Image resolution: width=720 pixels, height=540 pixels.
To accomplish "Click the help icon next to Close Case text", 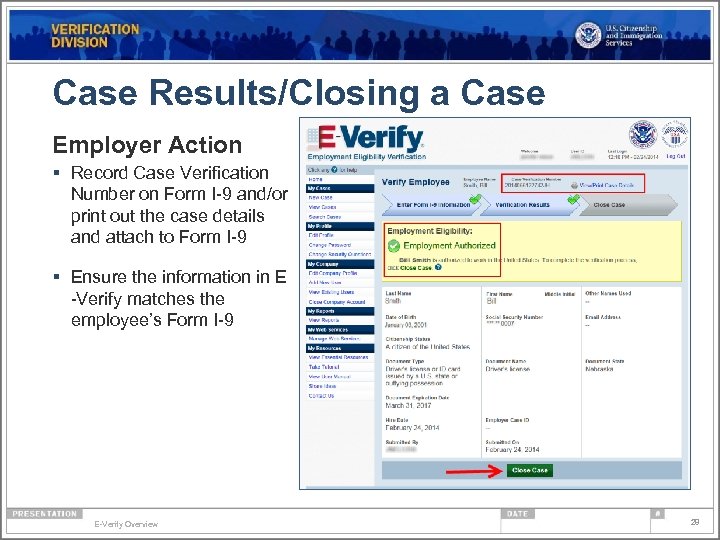I will 438,267.
